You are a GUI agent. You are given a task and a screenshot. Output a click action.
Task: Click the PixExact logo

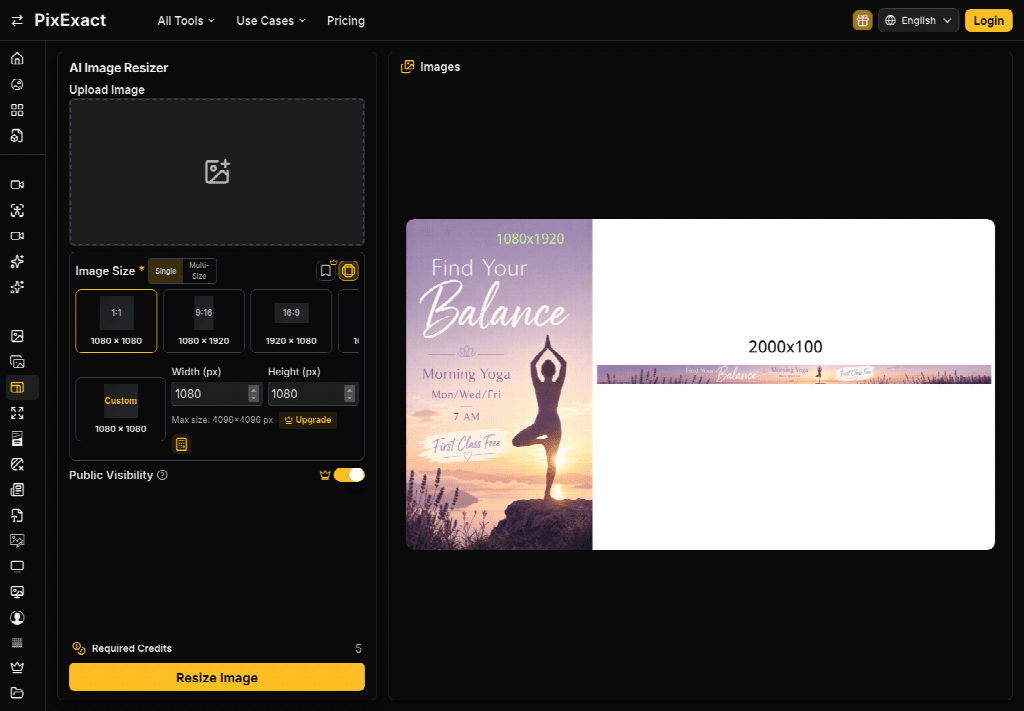(x=70, y=20)
